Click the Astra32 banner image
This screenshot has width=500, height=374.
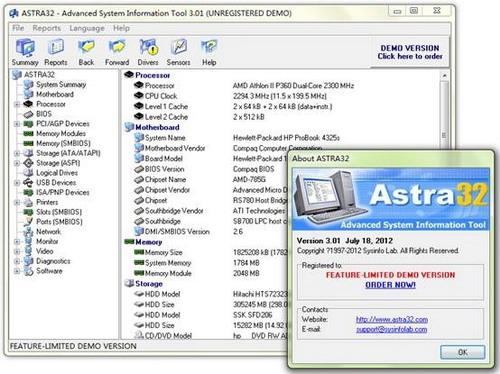391,199
